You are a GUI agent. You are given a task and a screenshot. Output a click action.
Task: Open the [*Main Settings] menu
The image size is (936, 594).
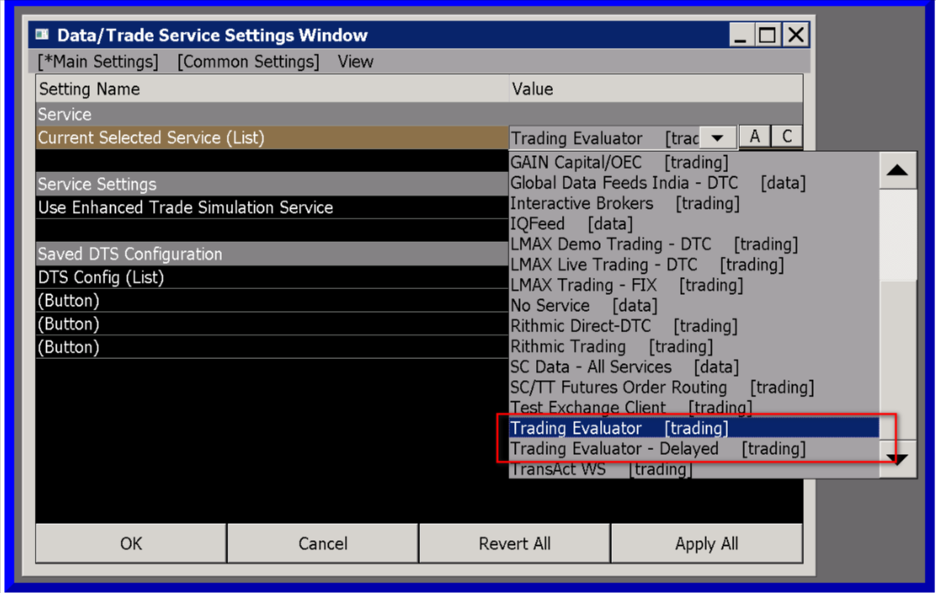(x=98, y=61)
